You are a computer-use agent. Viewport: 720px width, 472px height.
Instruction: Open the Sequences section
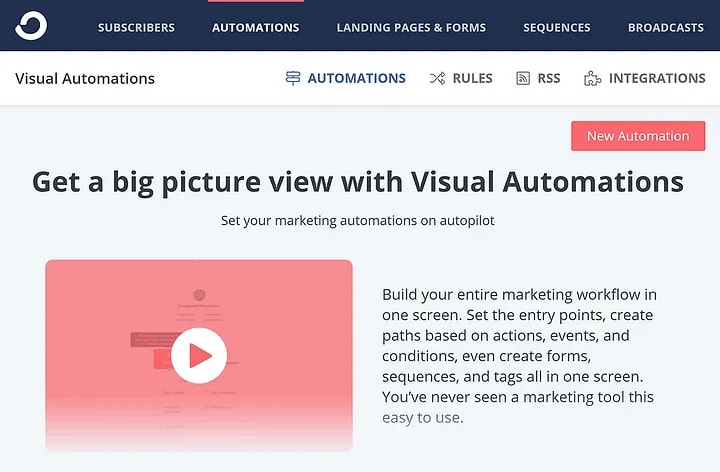[x=557, y=28]
